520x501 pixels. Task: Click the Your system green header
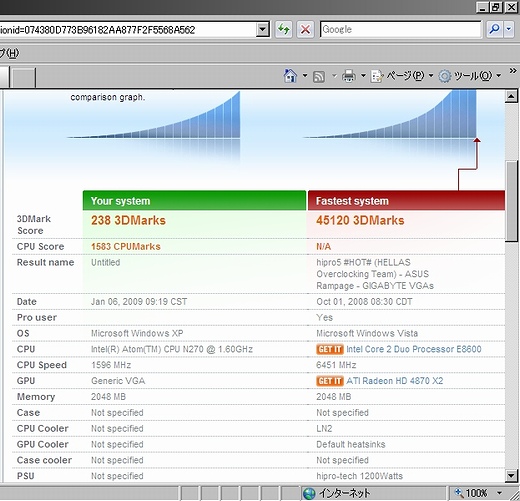(194, 201)
